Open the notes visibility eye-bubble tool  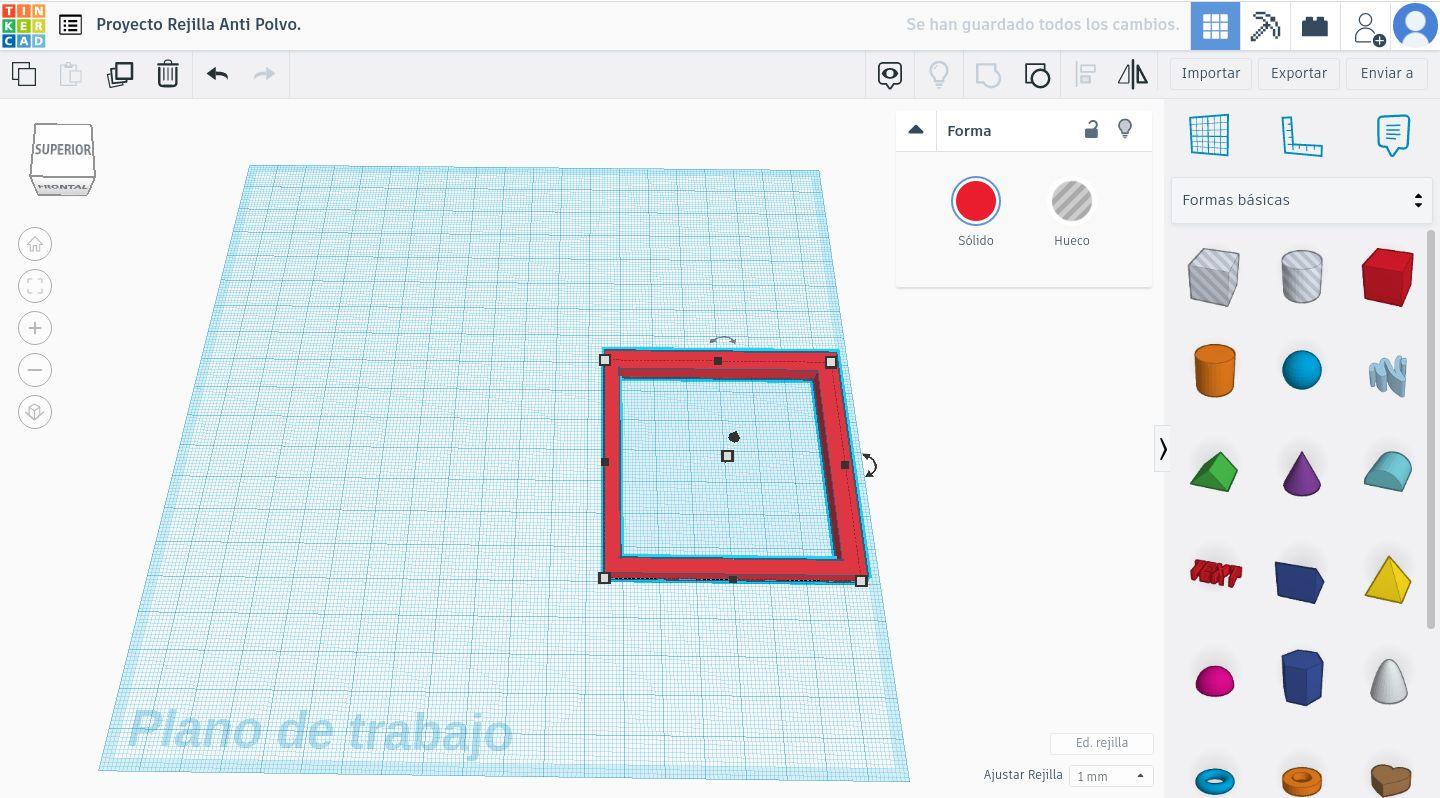[890, 74]
